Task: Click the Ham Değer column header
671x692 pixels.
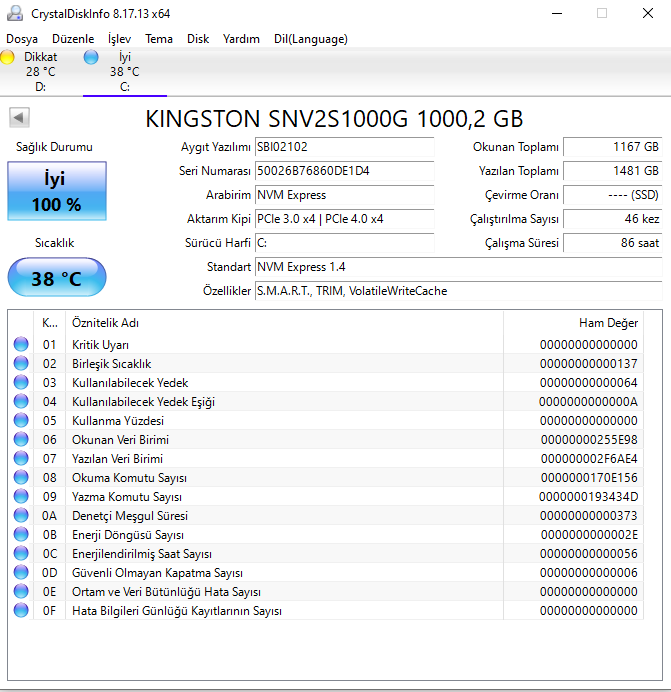Action: point(608,323)
